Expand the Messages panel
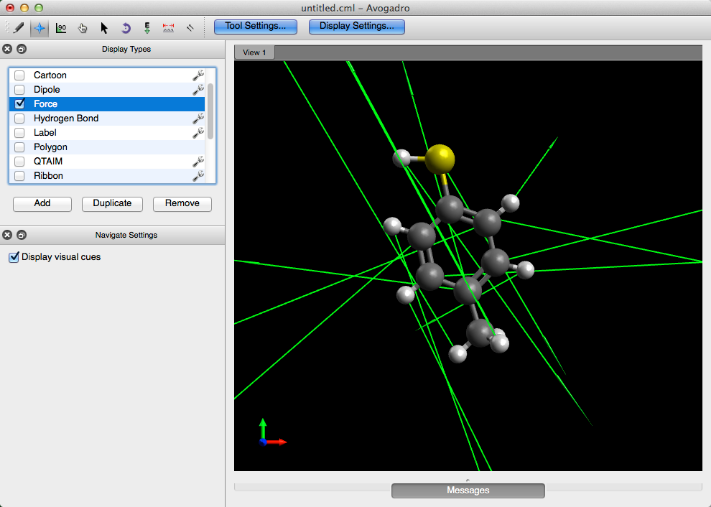The image size is (711, 507). click(467, 491)
